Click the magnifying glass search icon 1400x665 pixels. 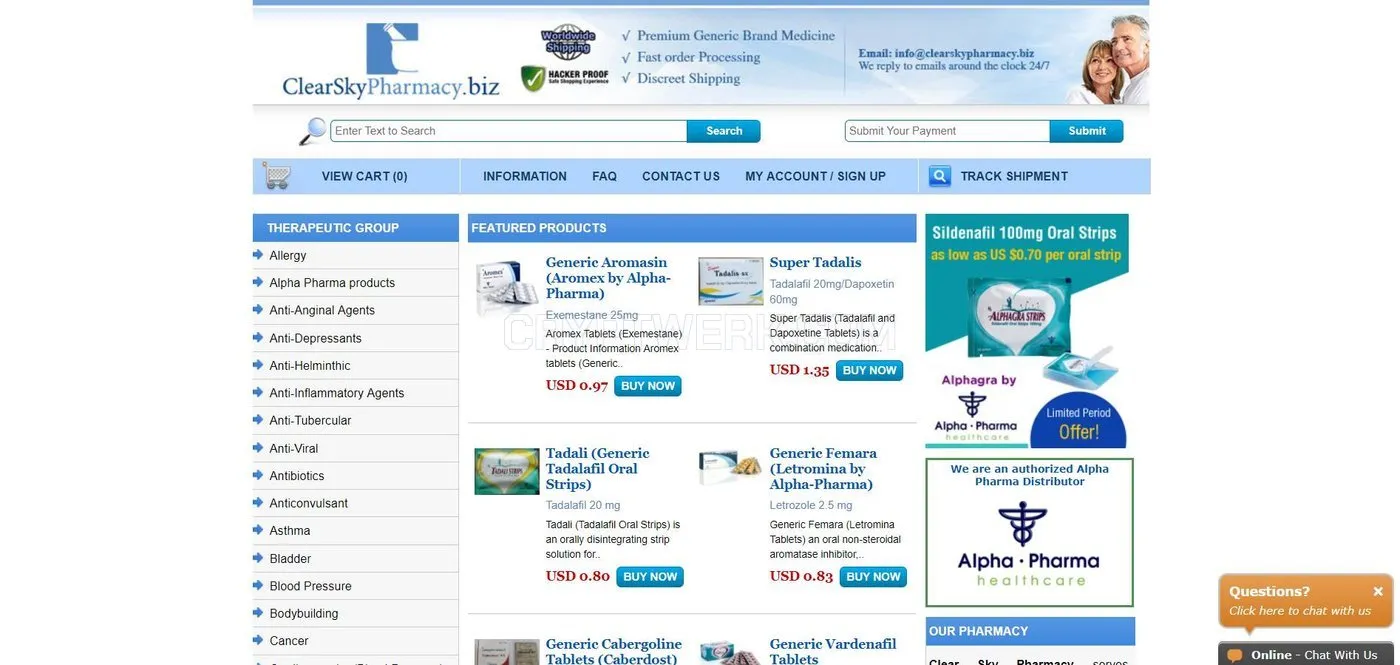click(x=313, y=131)
